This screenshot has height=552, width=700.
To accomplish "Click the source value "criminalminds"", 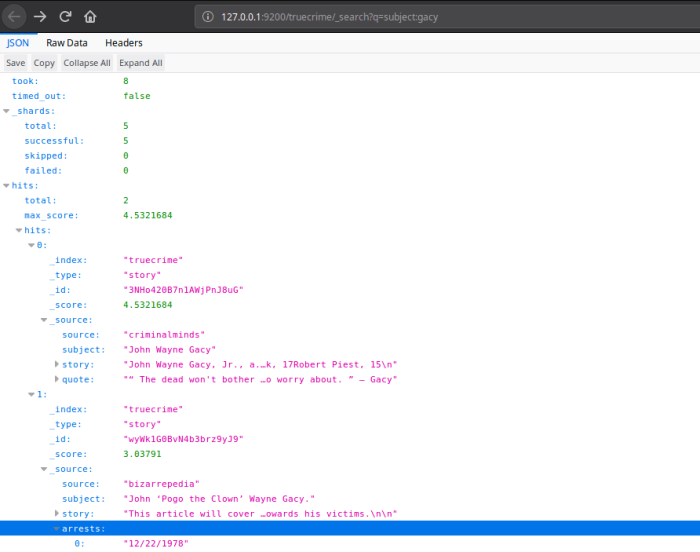I will [164, 335].
